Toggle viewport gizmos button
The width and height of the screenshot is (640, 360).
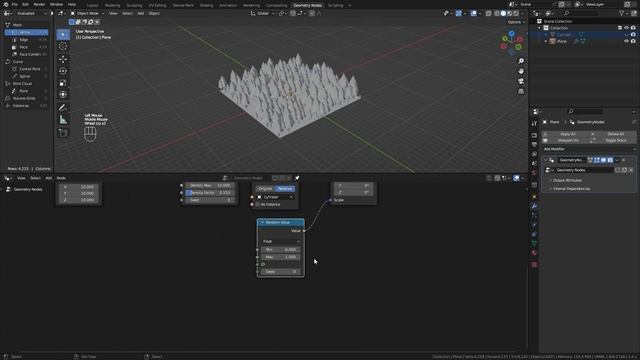[x=459, y=13]
